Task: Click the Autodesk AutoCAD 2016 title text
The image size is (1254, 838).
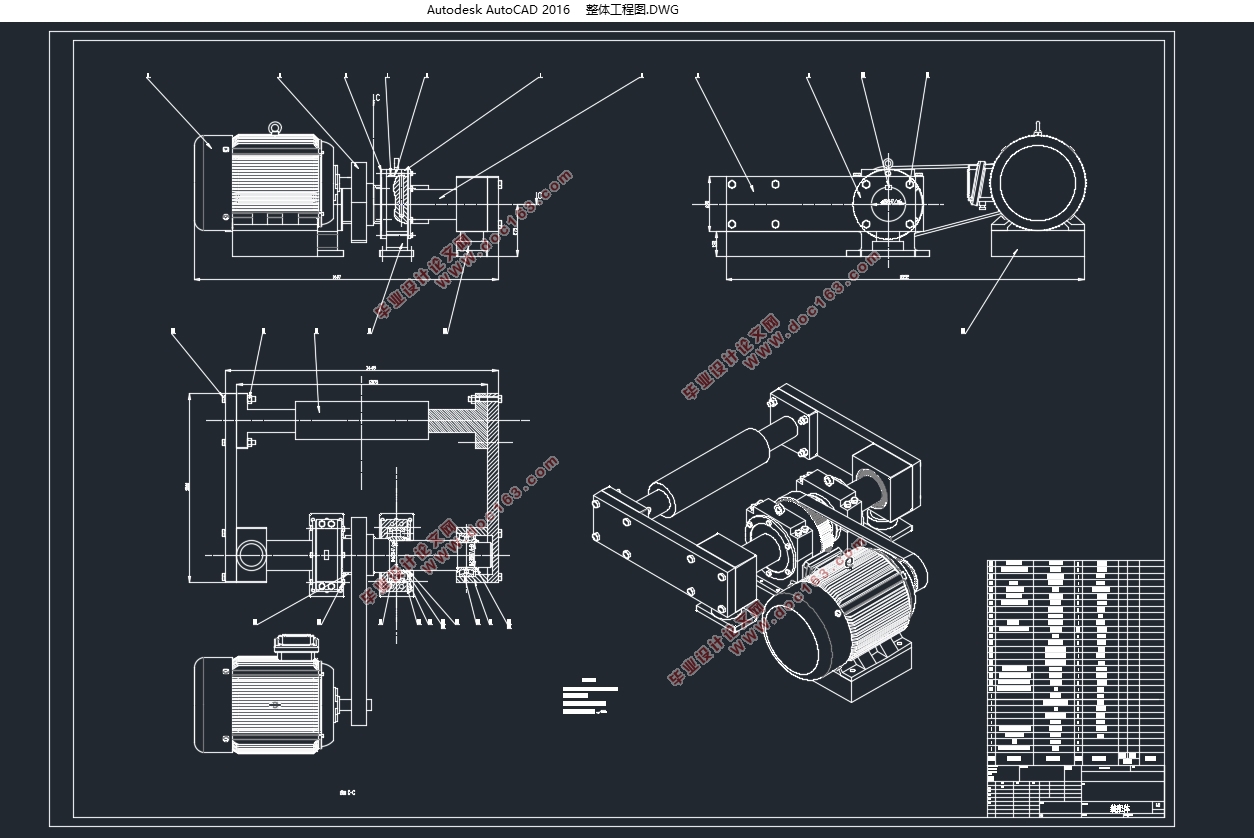Action: coord(498,10)
